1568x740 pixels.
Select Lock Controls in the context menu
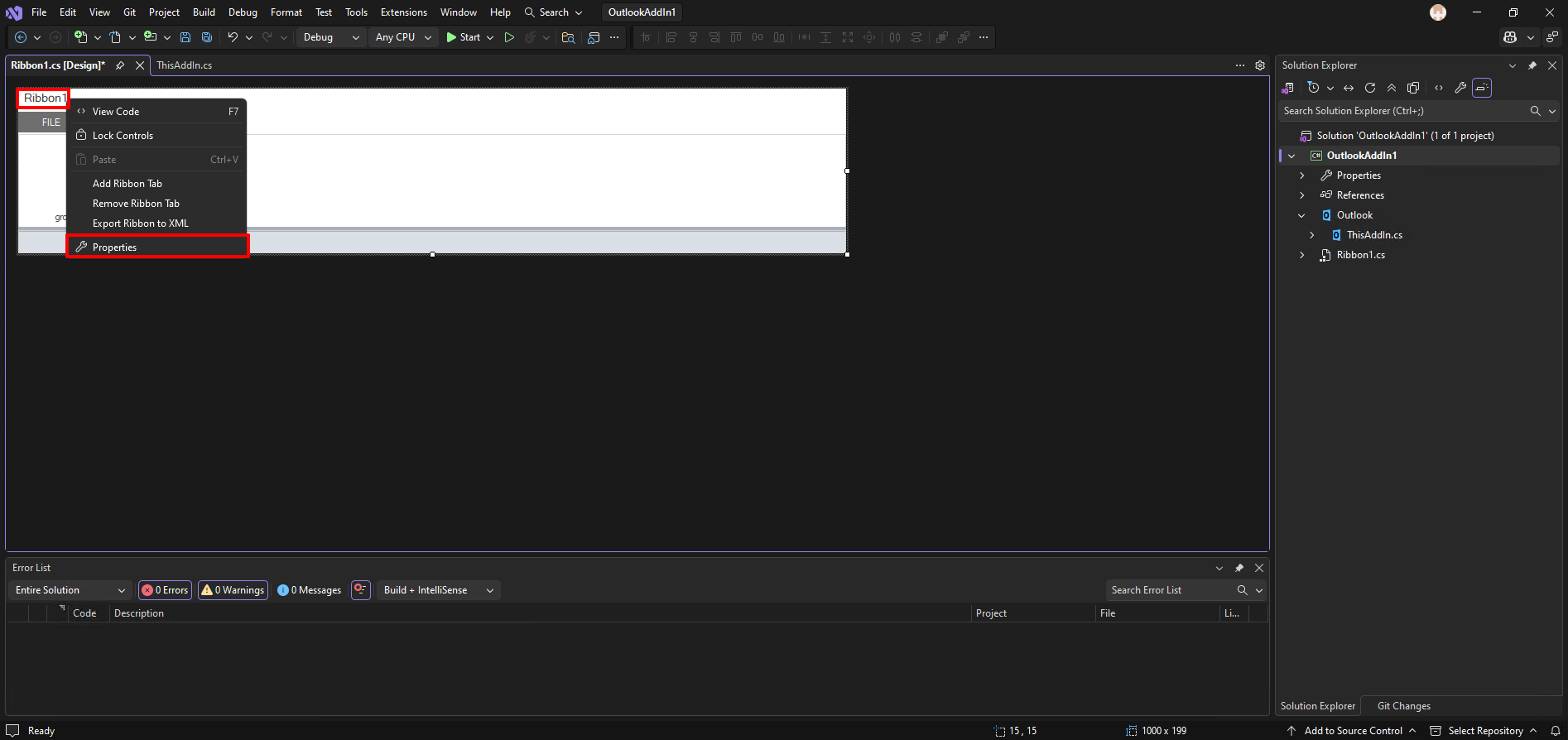(x=156, y=136)
